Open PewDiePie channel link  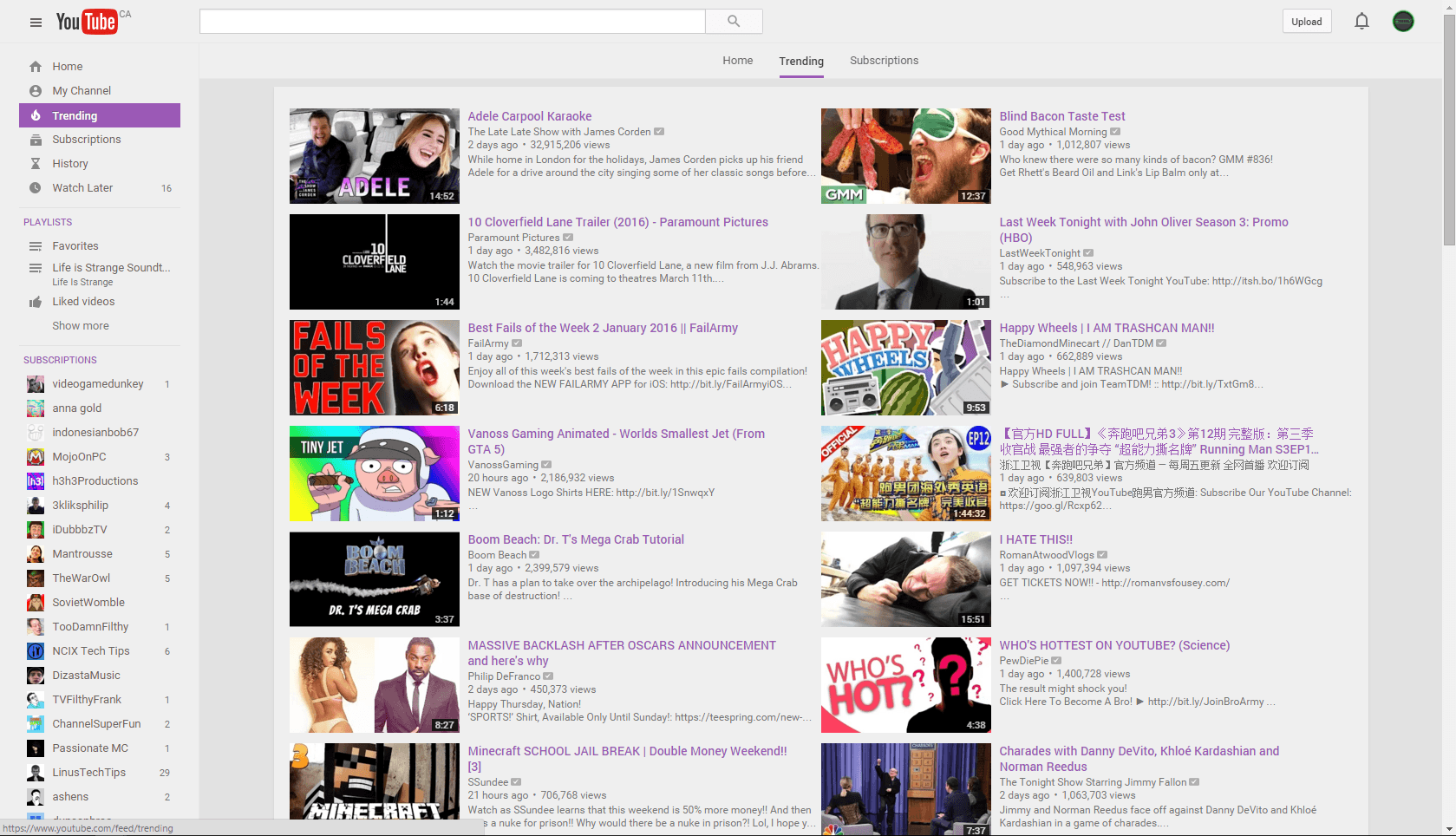(x=1023, y=661)
